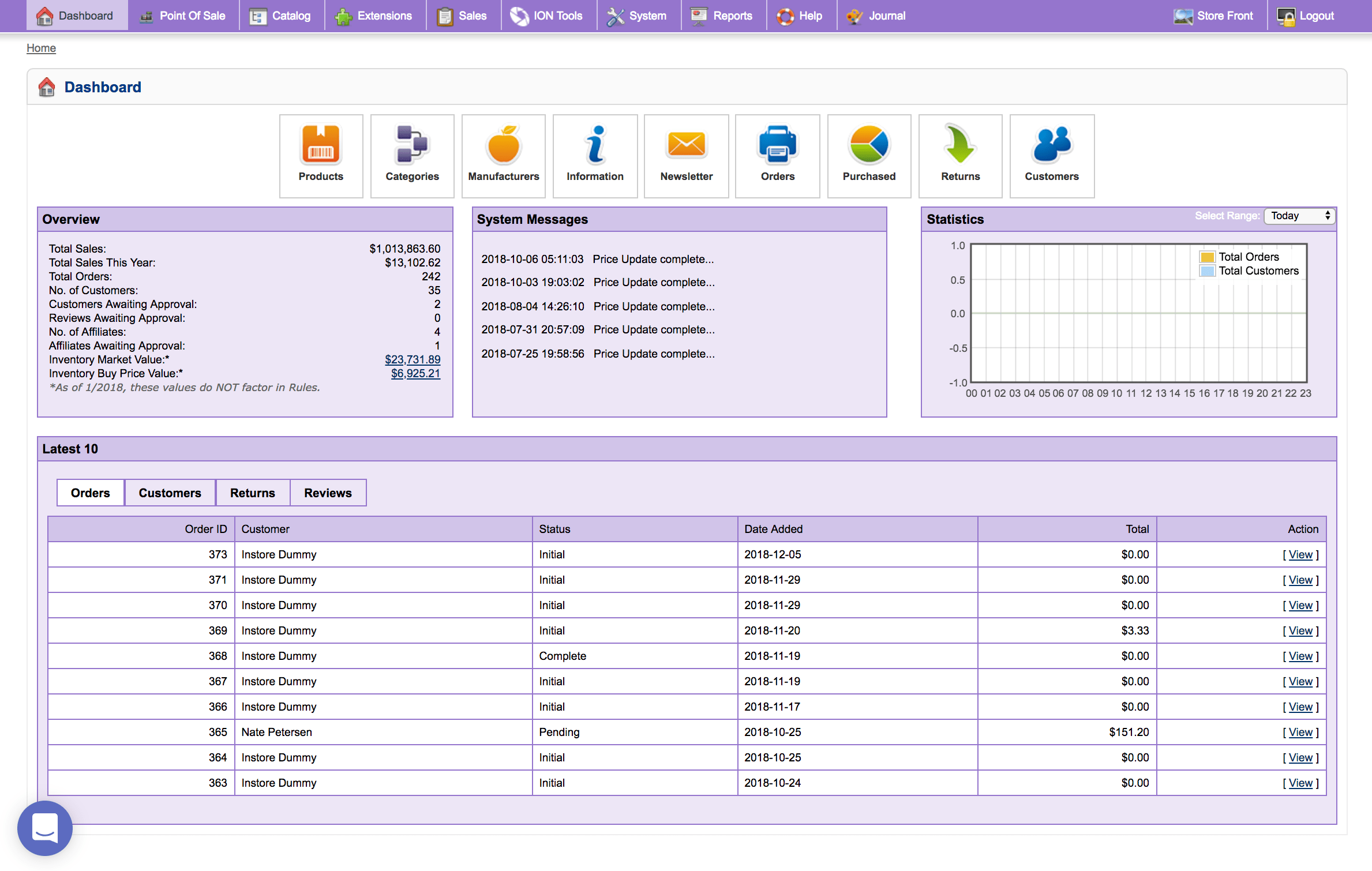Open the Products shortcut icon
The width and height of the screenshot is (1372, 871).
tap(321, 155)
